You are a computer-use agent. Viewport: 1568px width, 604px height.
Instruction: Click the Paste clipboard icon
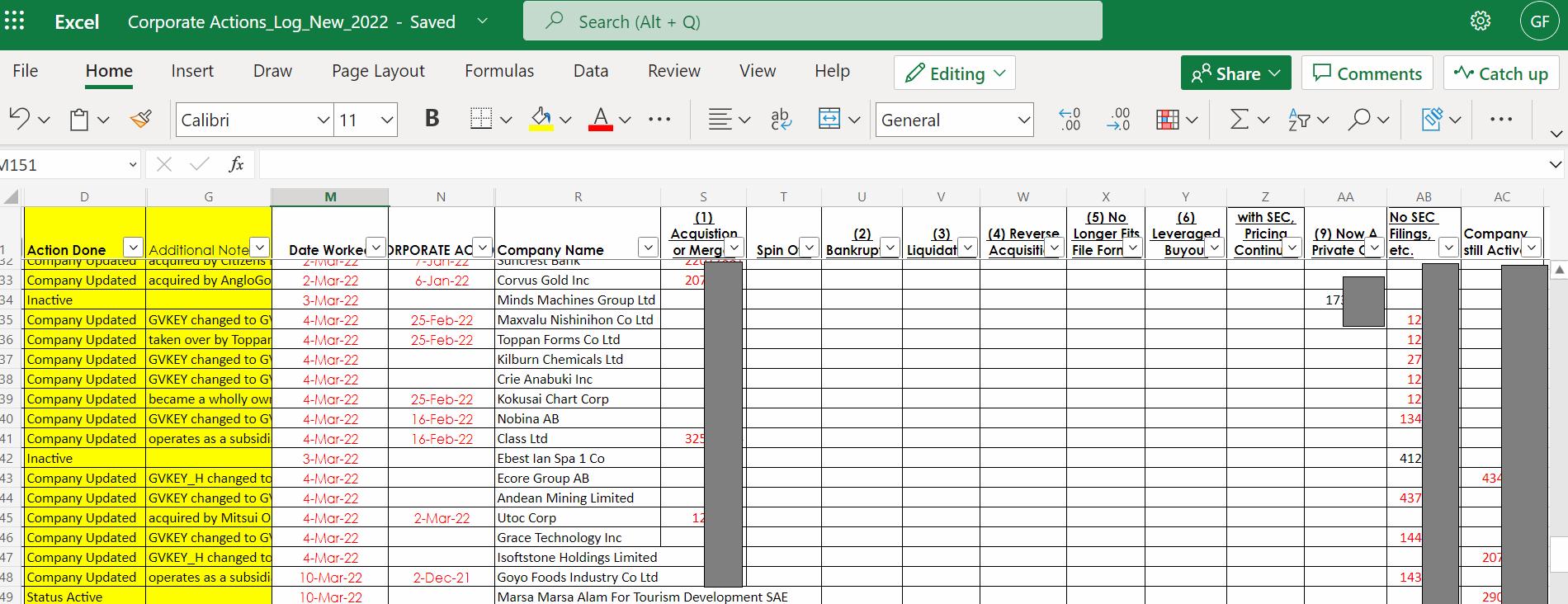(x=79, y=120)
